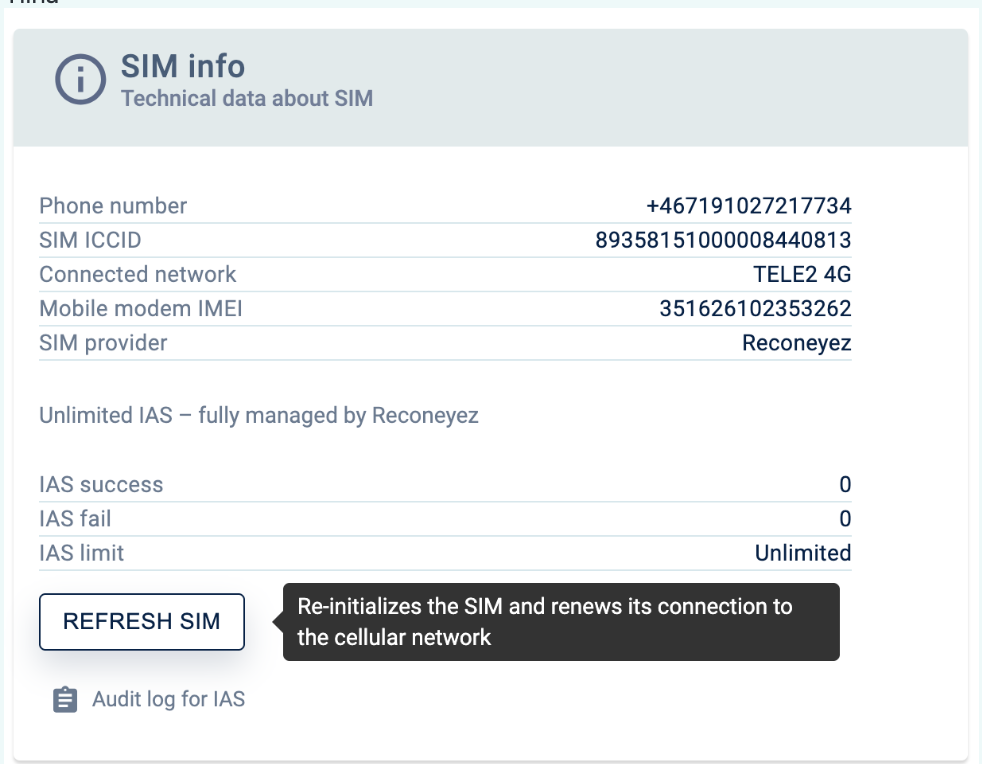
Task: Select the modem IMEI value 351626102353262
Action: coord(755,309)
